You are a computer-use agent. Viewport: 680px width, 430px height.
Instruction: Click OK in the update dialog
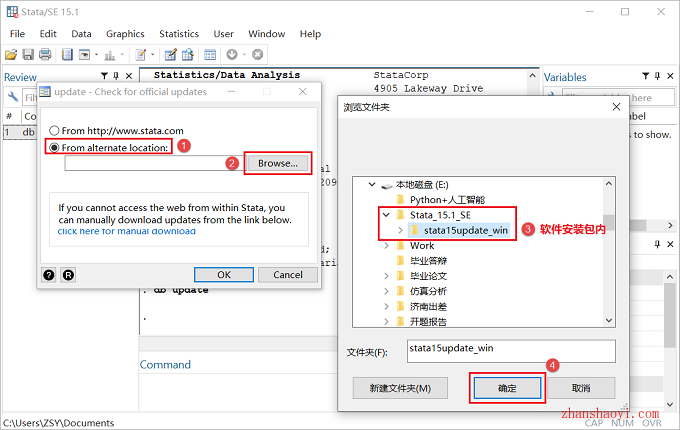click(224, 275)
